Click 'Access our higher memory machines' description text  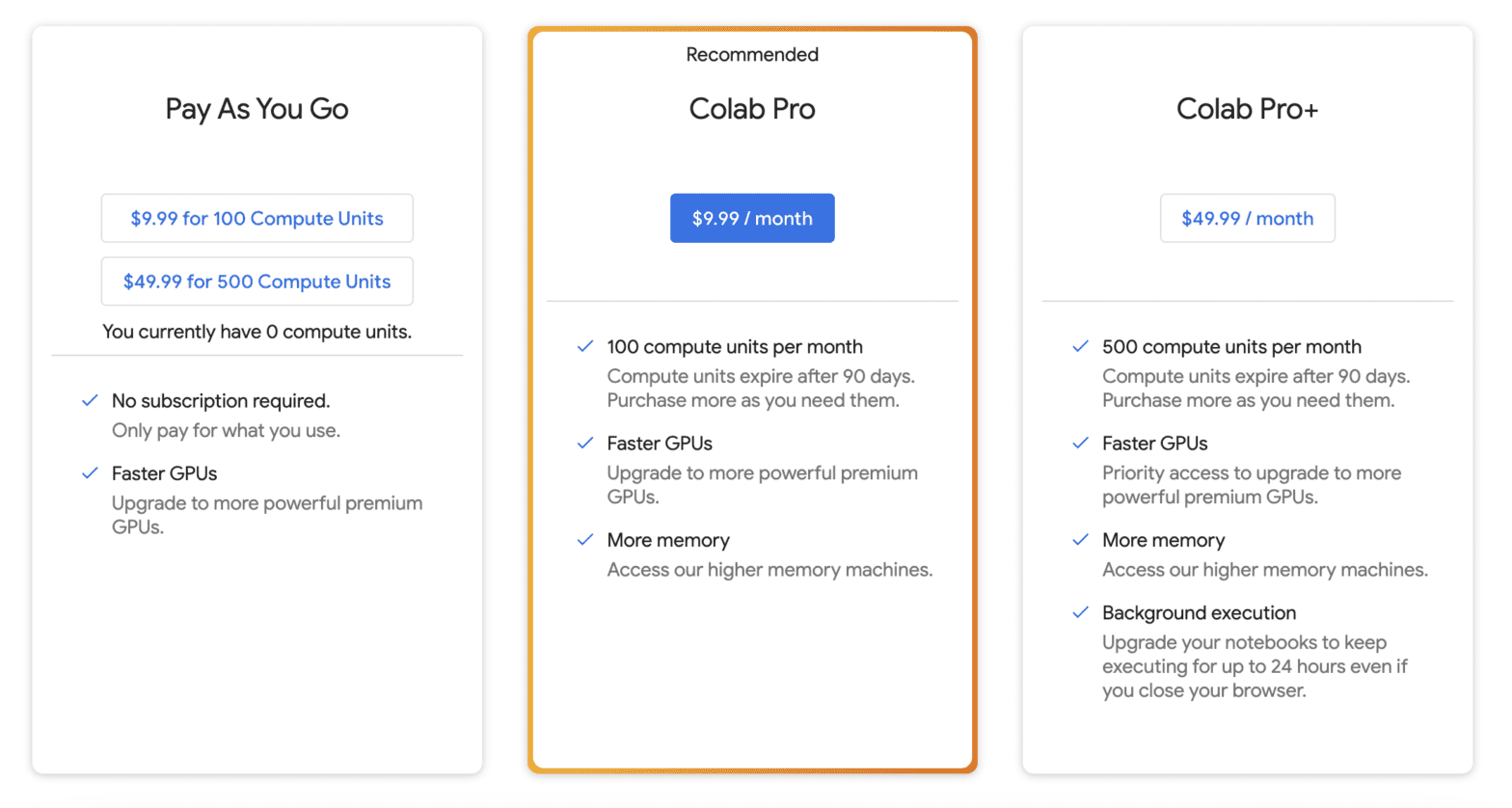[769, 570]
